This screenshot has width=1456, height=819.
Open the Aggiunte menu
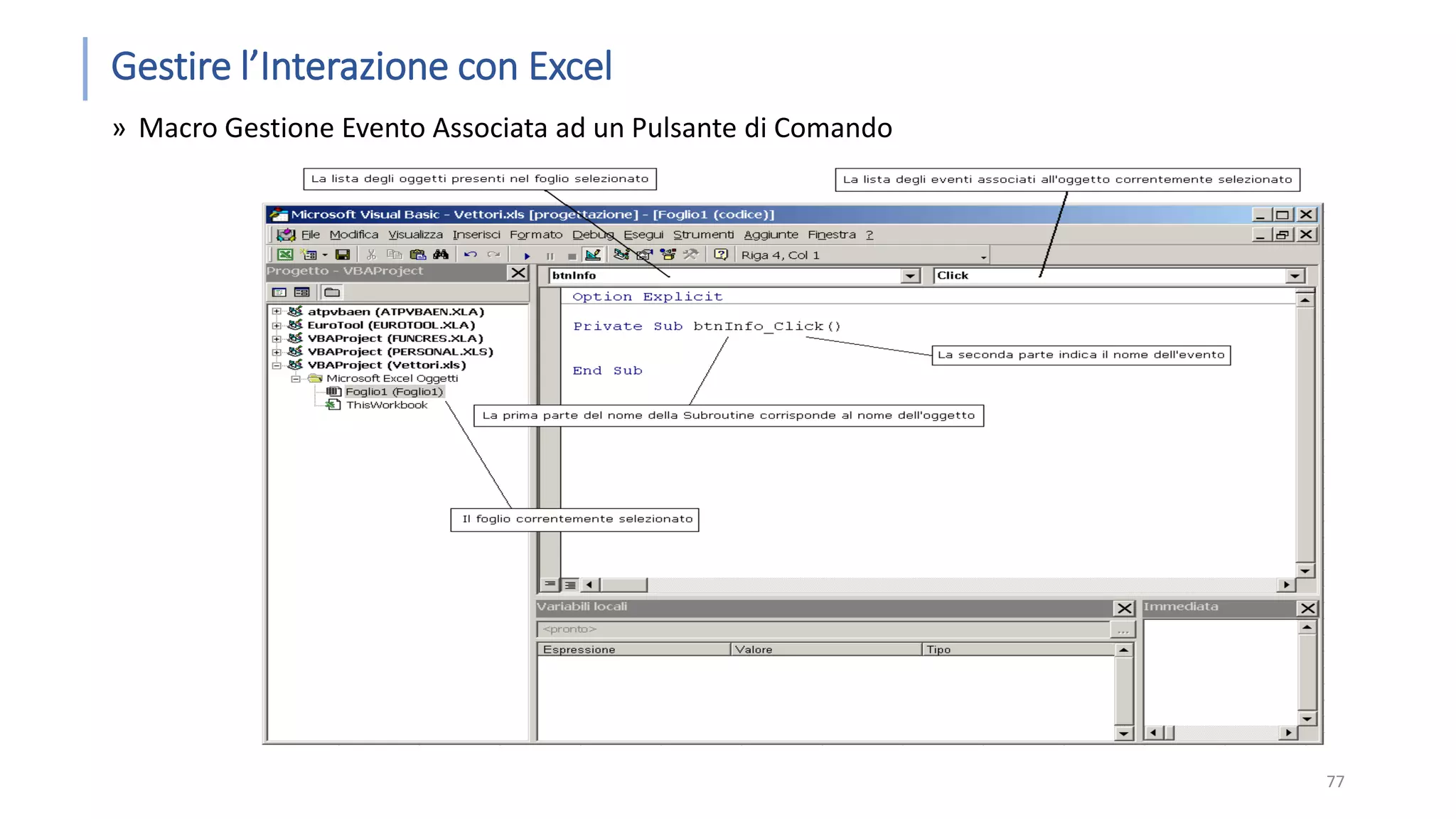click(x=771, y=235)
